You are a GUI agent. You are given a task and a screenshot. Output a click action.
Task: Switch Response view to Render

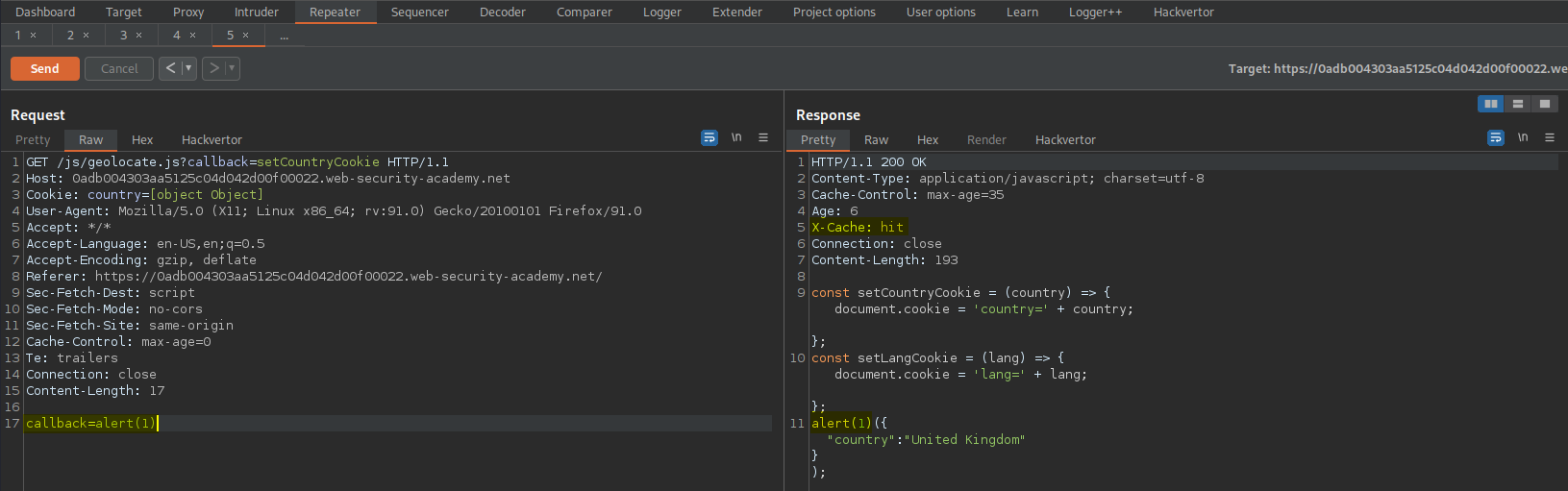[986, 139]
